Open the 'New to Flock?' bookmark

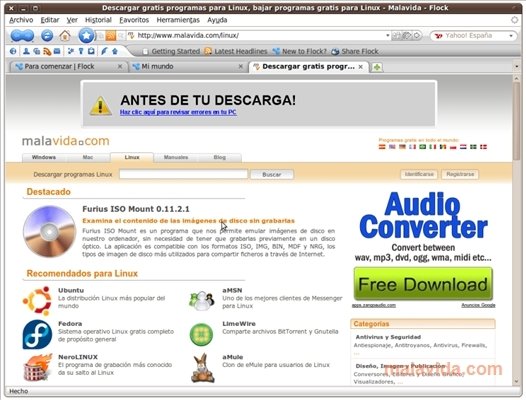(300, 51)
